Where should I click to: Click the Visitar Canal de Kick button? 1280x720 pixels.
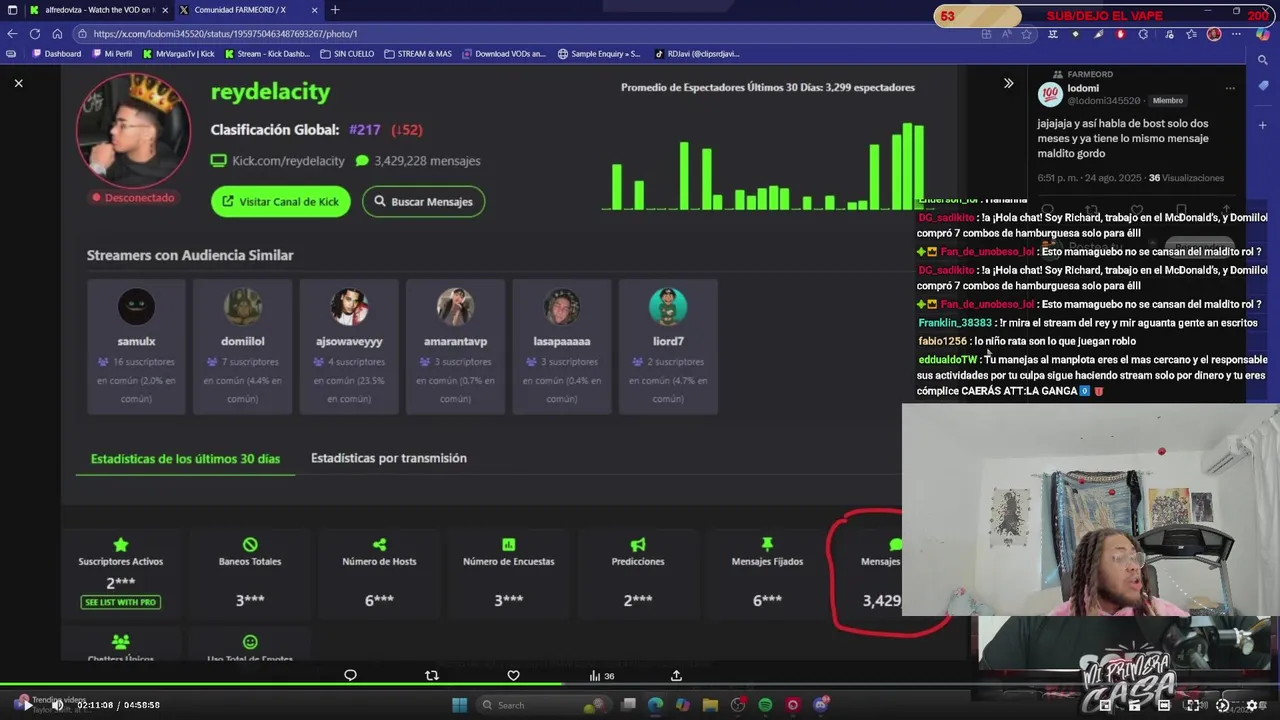[281, 201]
